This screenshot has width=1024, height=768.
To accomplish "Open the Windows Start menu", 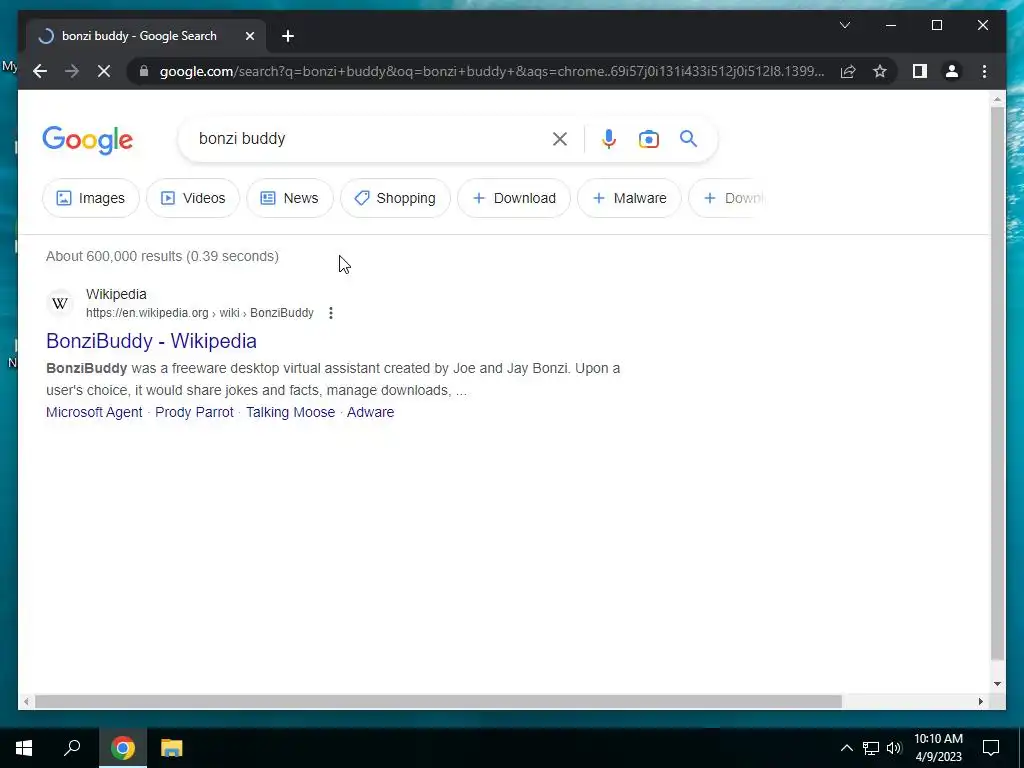I will coord(24,748).
